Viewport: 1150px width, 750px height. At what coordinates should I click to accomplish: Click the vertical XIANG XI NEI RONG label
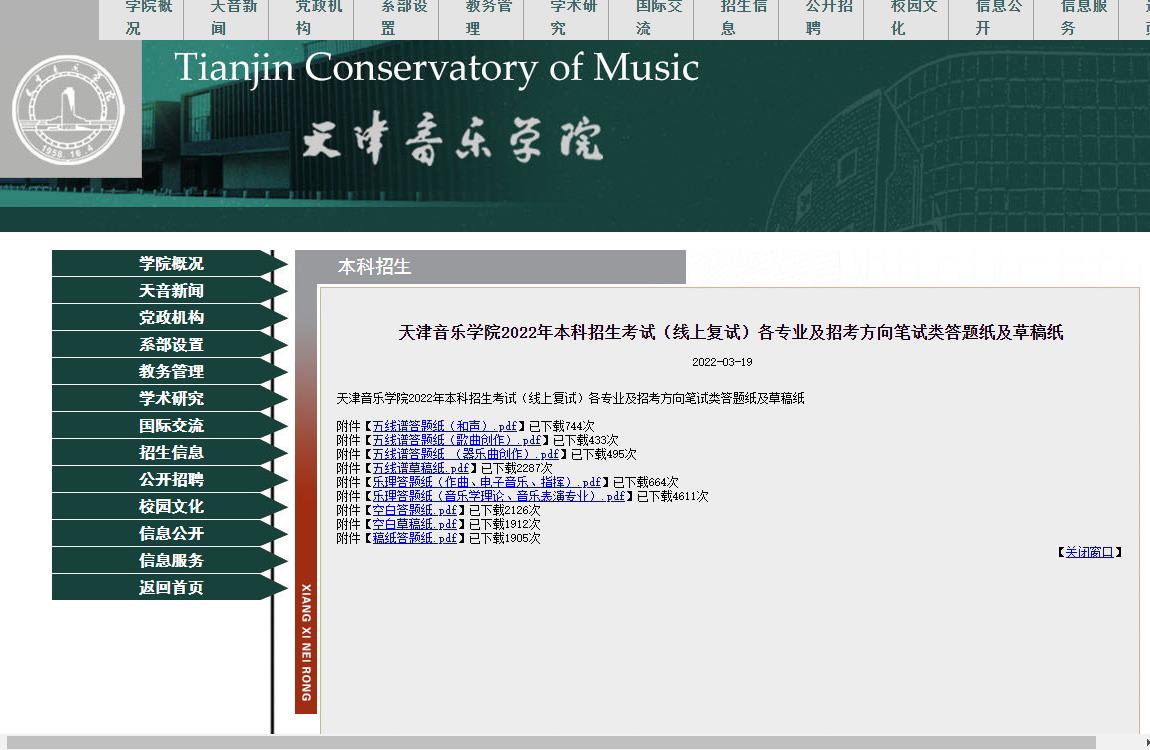[306, 642]
